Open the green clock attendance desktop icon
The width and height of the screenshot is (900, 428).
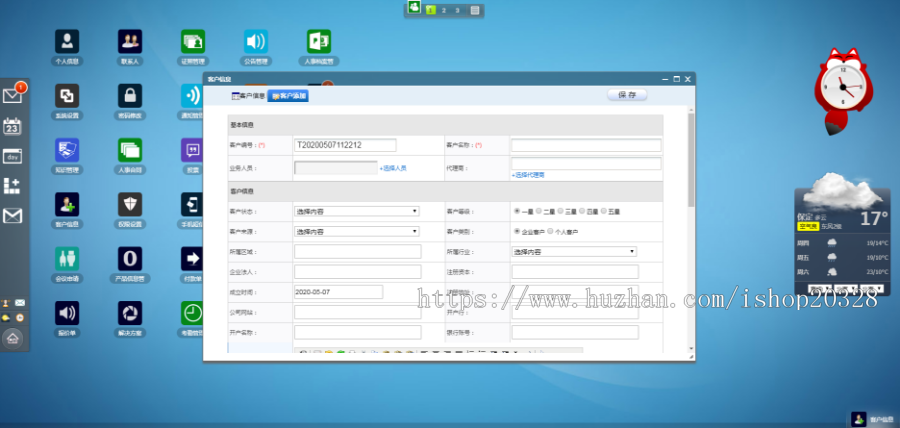pyautogui.click(x=192, y=313)
